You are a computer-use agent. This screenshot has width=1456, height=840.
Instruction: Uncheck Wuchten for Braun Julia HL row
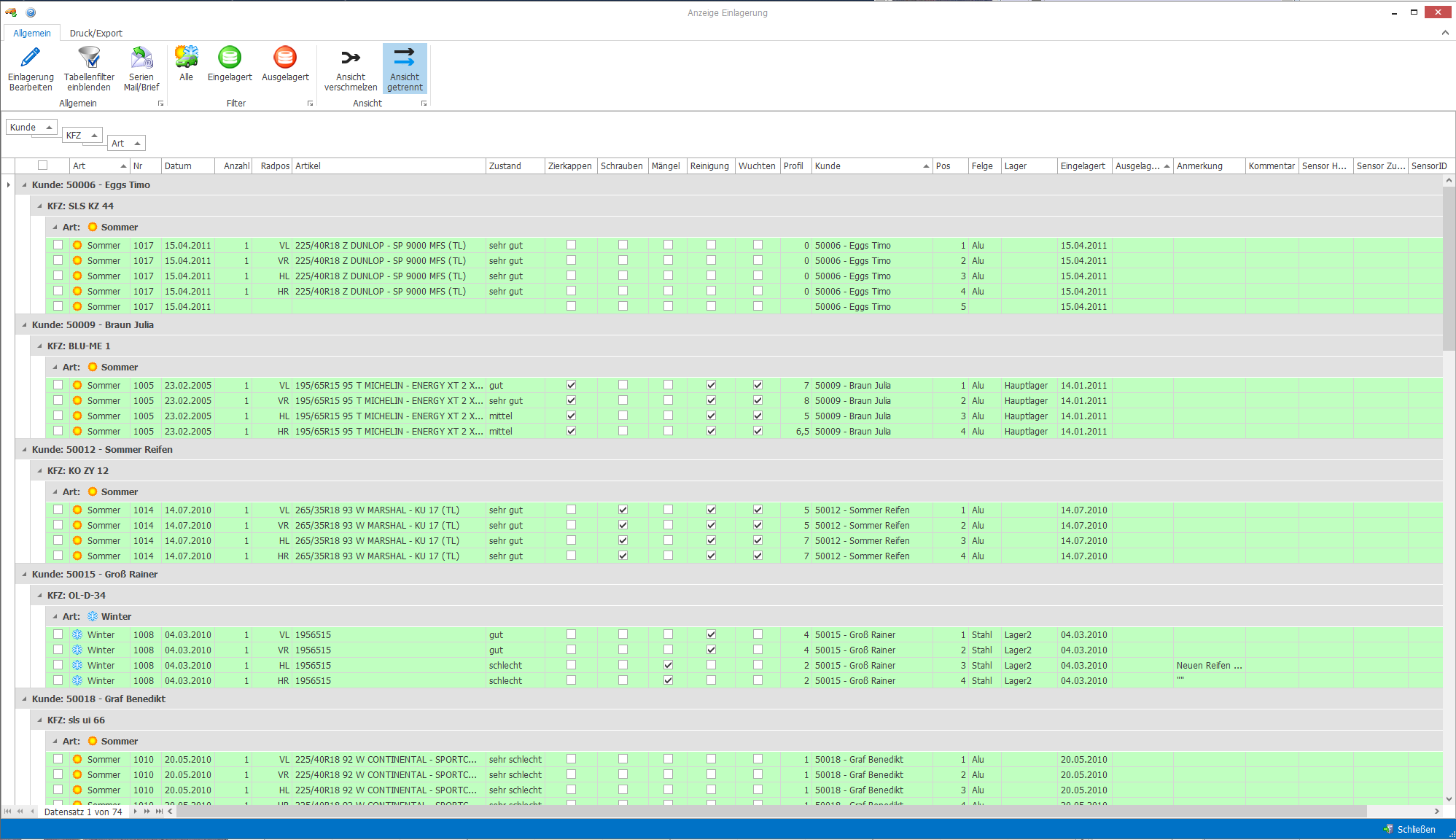point(758,416)
